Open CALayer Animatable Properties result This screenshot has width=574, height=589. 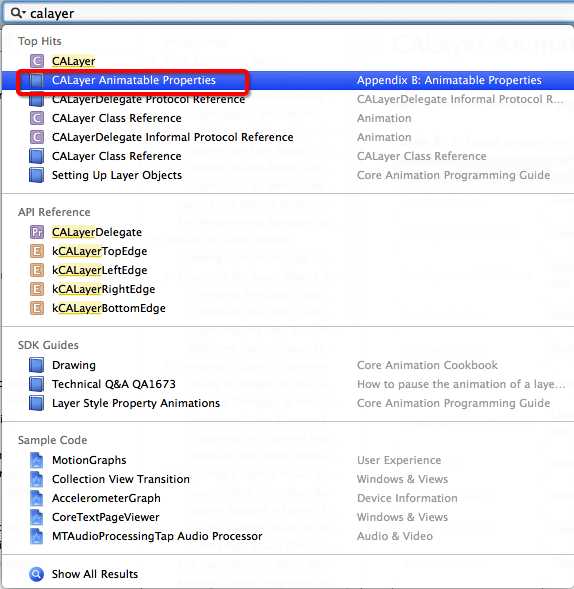pyautogui.click(x=288, y=80)
